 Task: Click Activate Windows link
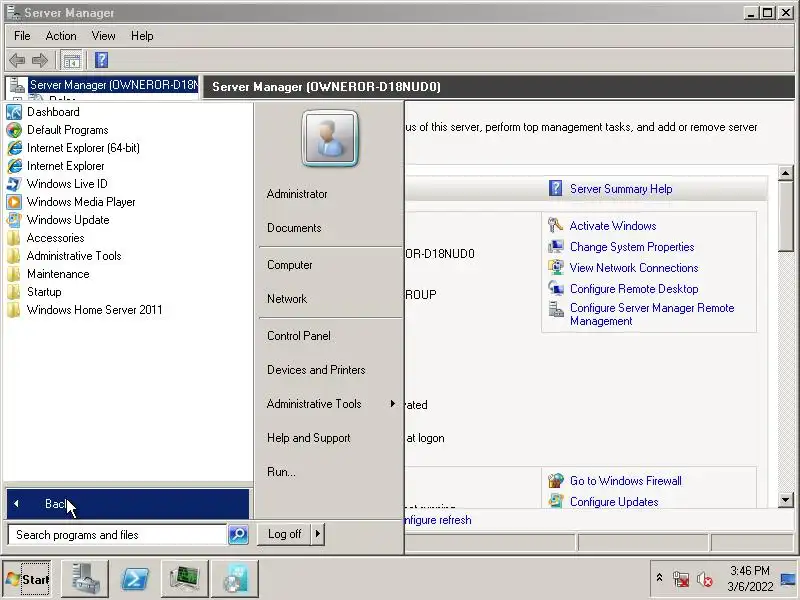[x=613, y=226]
